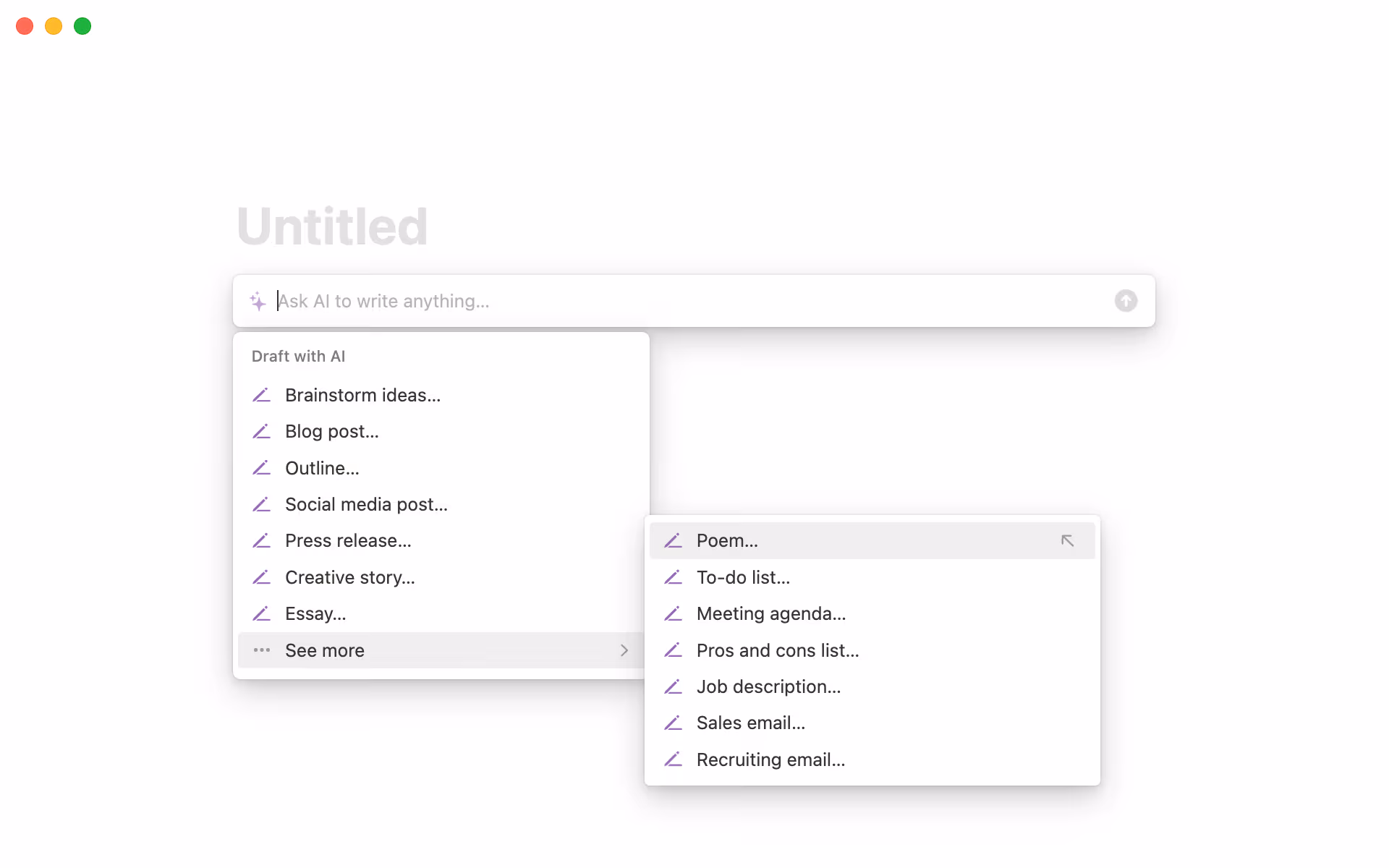Click pencil icon beside Brainstorm ideas
Viewport: 1389px width, 868px height.
pyautogui.click(x=261, y=395)
